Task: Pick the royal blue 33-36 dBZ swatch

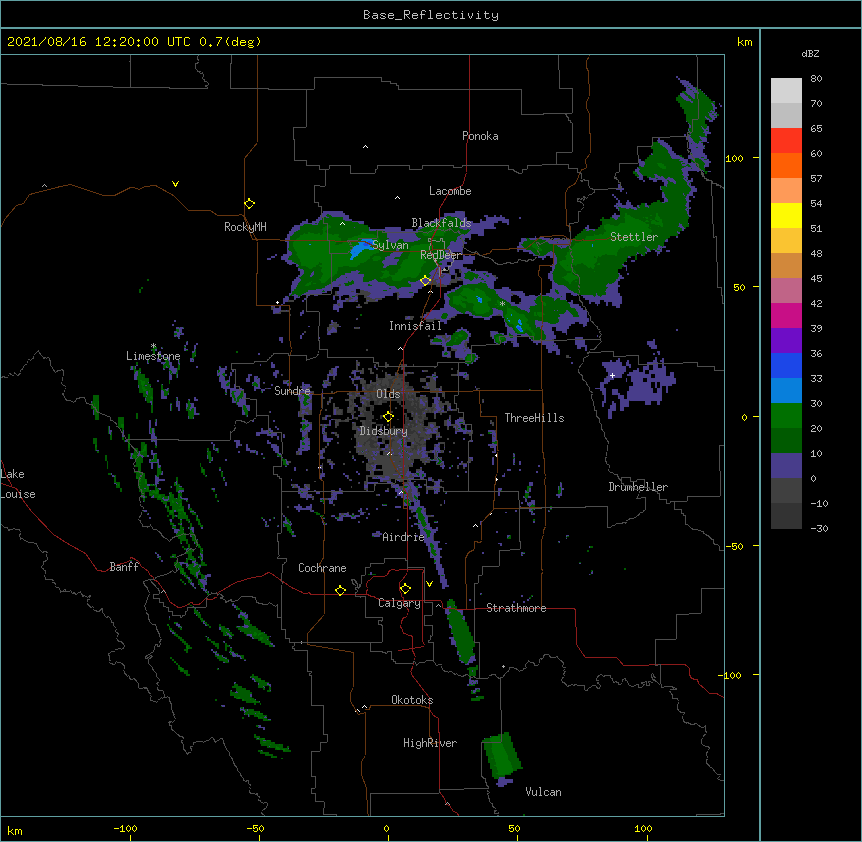Action: tap(786, 365)
